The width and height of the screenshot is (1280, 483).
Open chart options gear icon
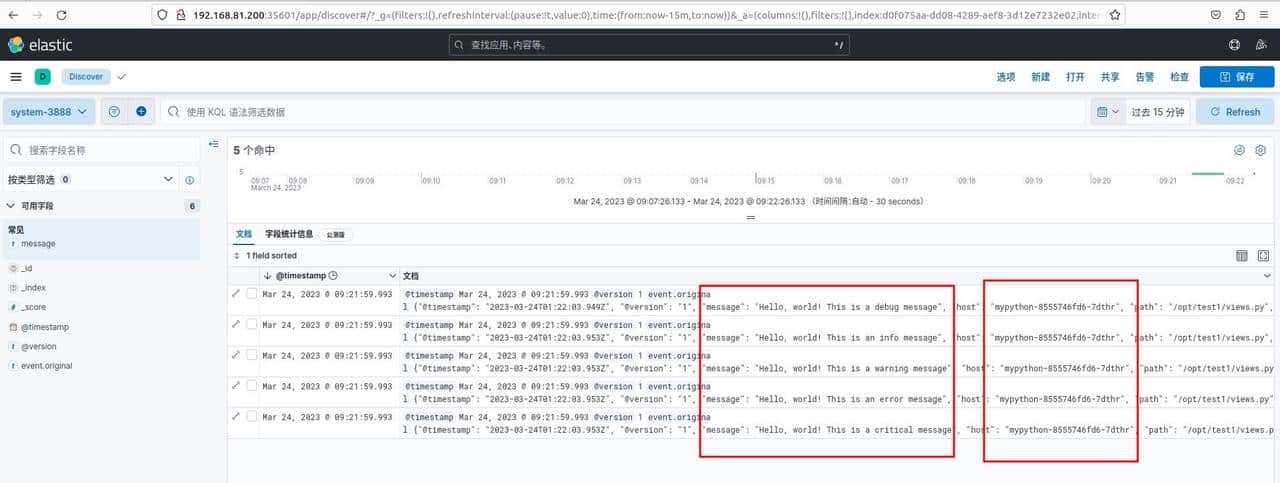pos(1261,150)
